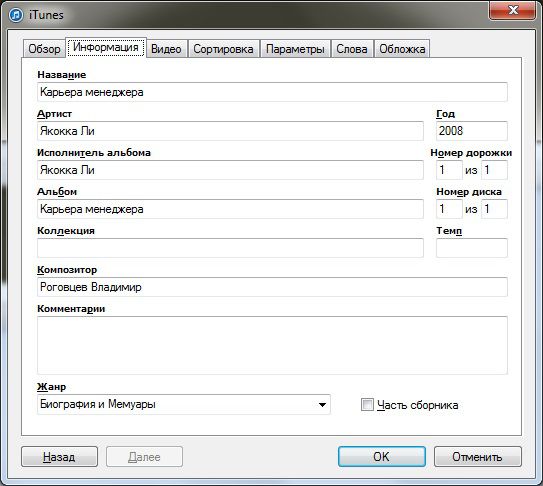This screenshot has height=486, width=543.
Task: Open the Слова tab
Action: 352,49
